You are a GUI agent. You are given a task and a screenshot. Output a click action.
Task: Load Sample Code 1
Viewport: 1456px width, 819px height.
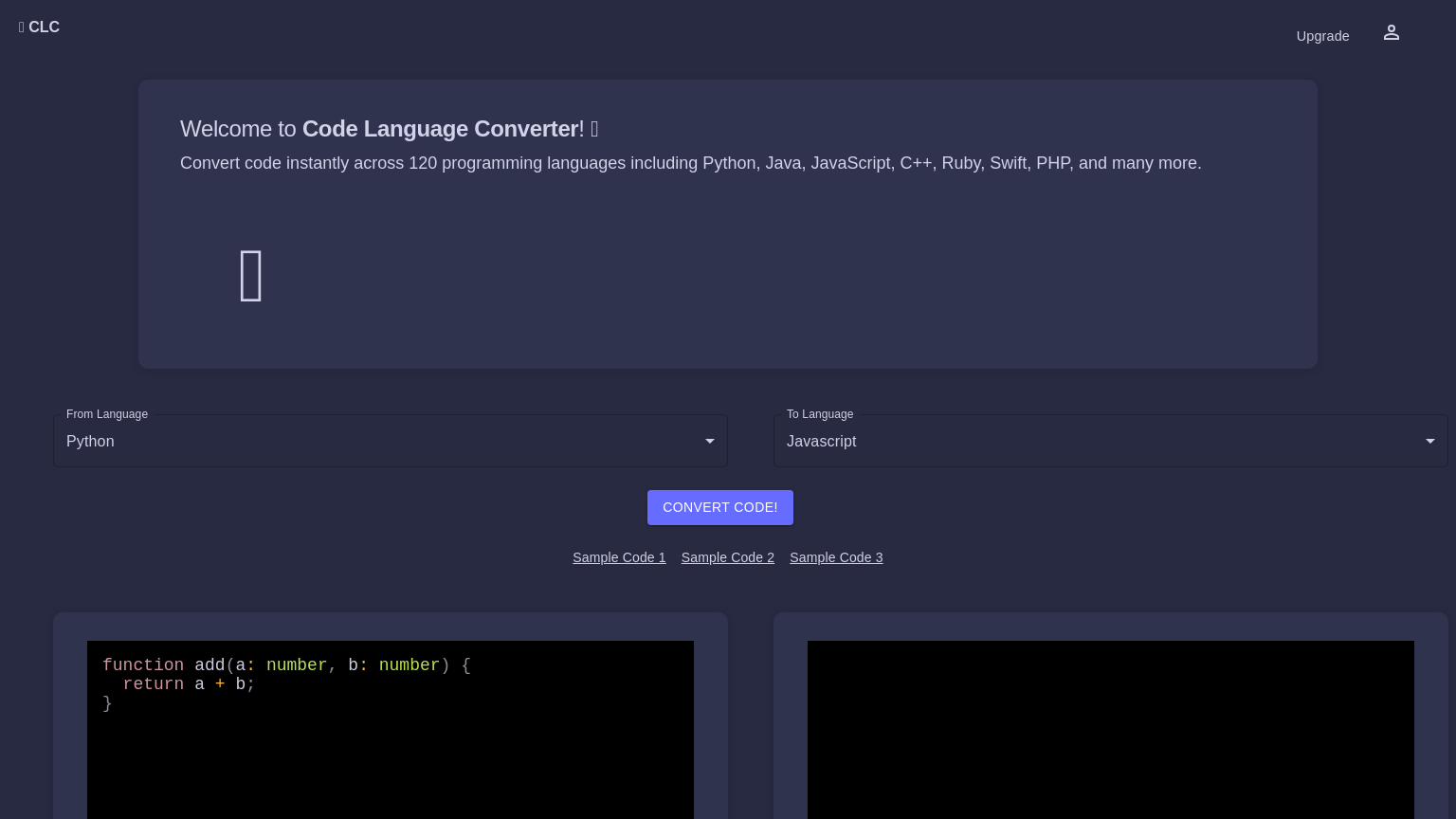619,557
